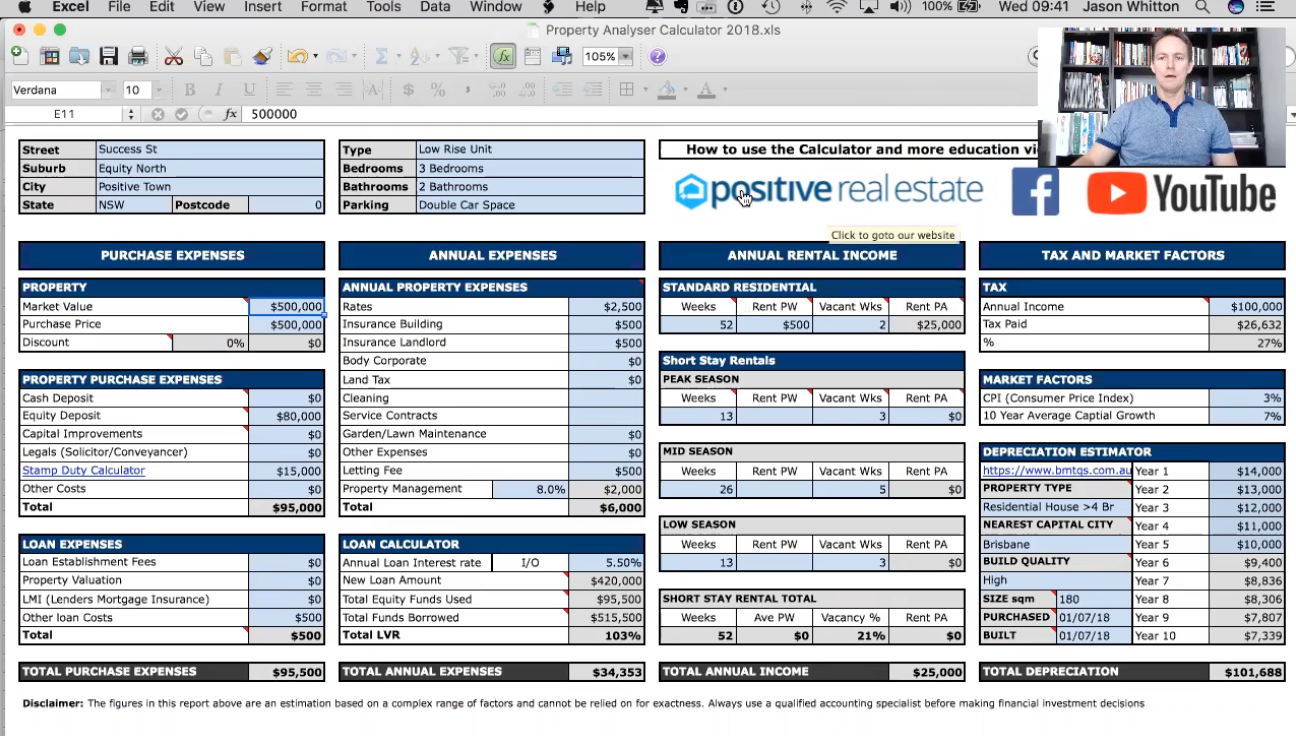Screen dimensions: 1296x736
Task: Insert AutoSum with sigma icon
Action: coord(381,56)
